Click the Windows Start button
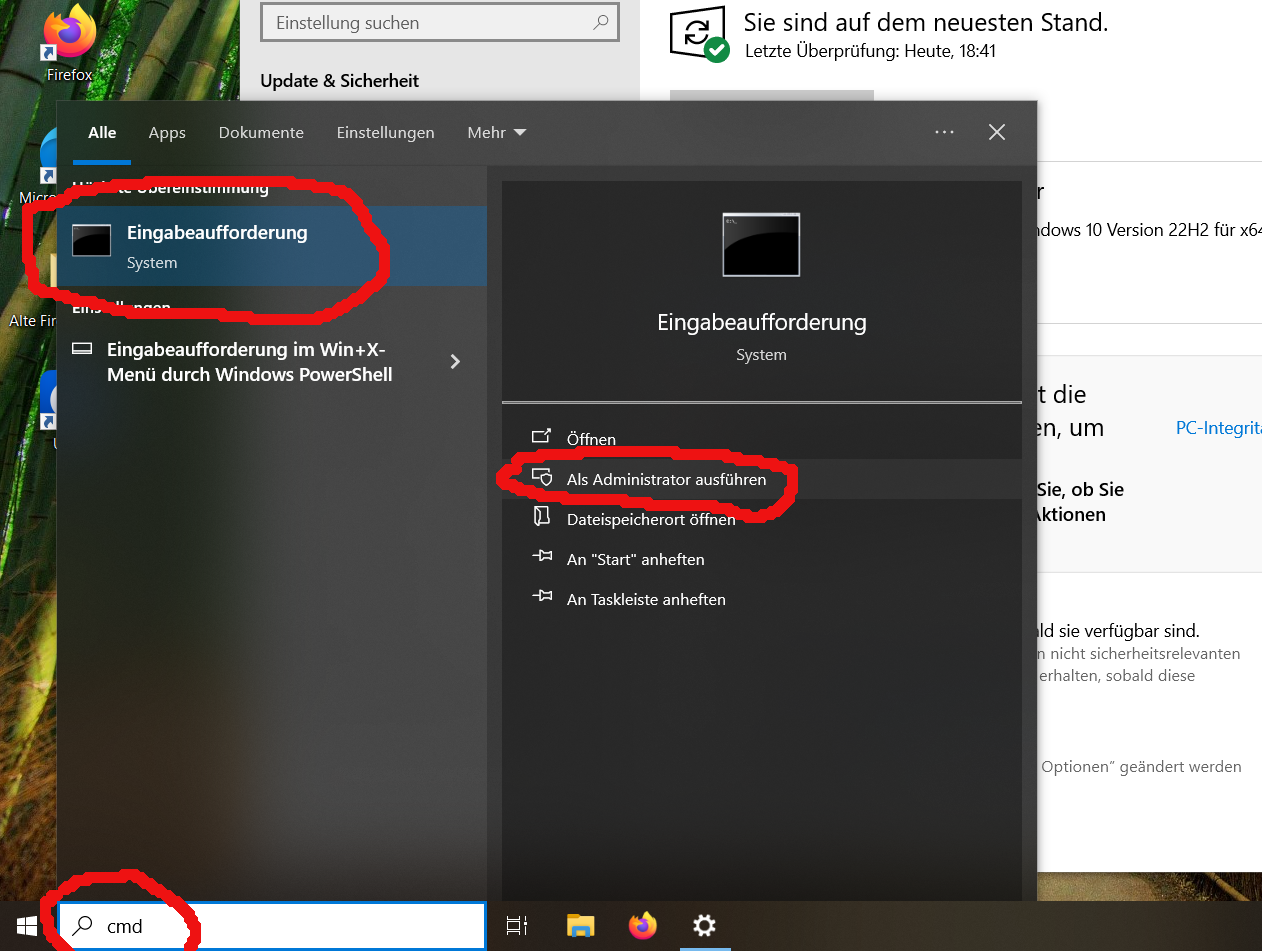Screen dimensions: 1262x951 pos(27,926)
